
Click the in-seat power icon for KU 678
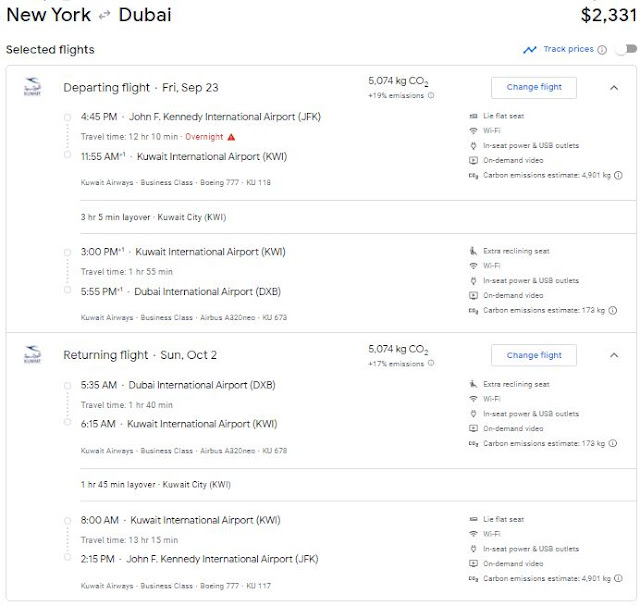coord(473,414)
